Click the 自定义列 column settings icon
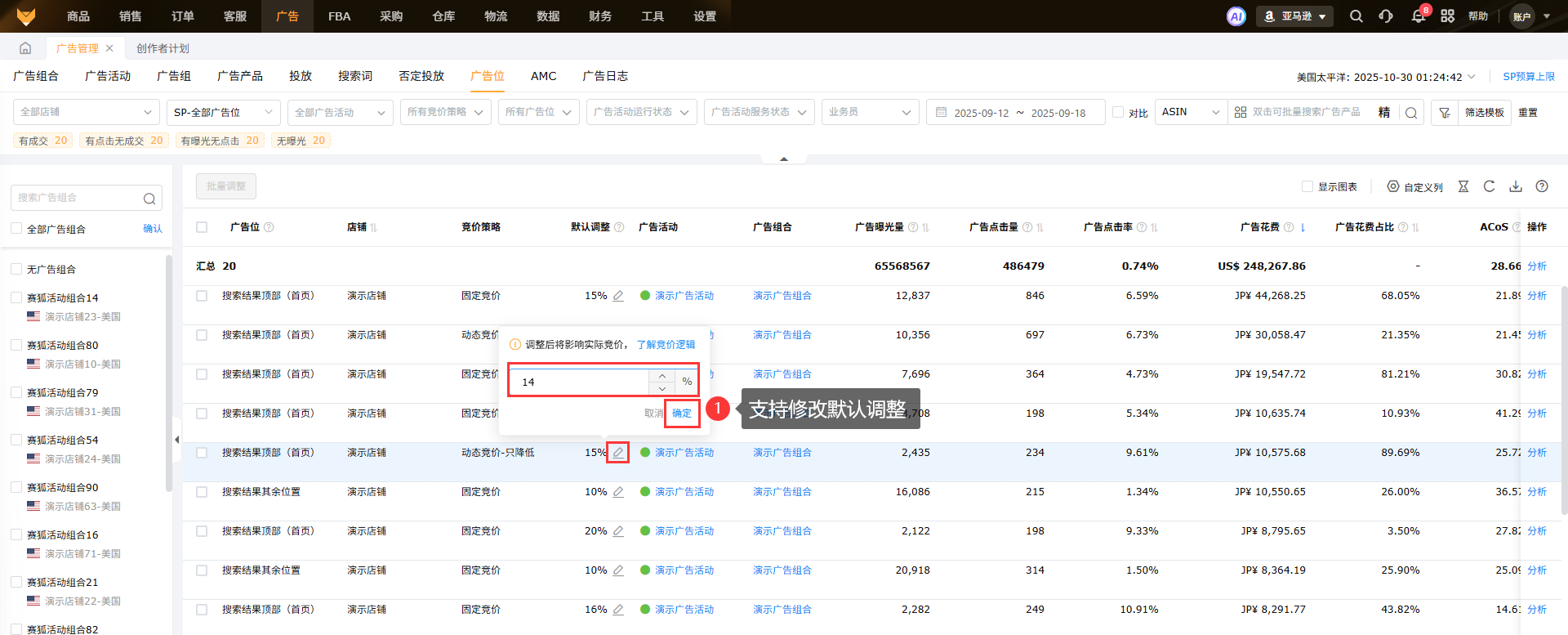1568x635 pixels. click(1393, 186)
